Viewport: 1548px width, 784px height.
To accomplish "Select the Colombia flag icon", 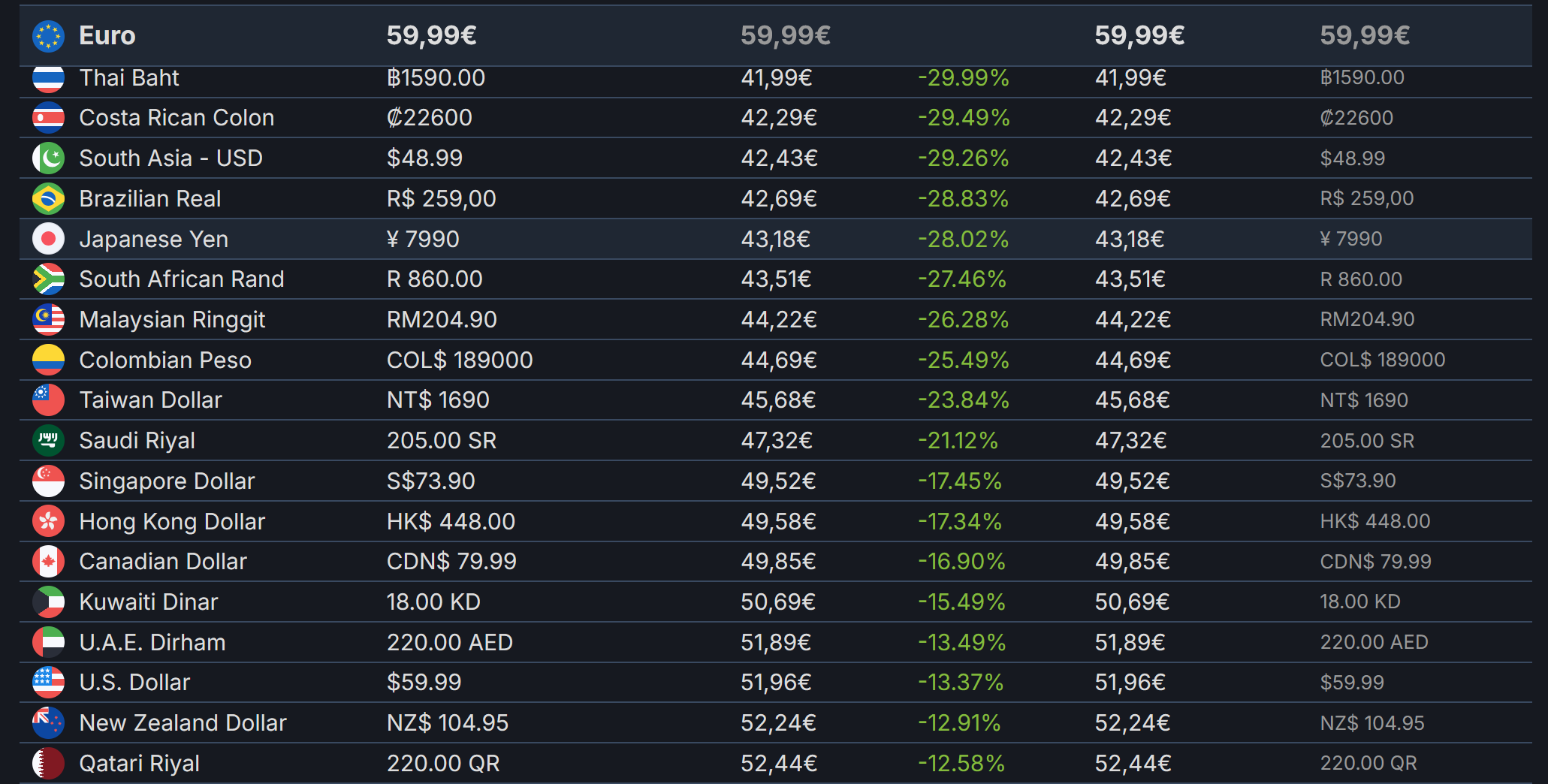I will point(48,360).
